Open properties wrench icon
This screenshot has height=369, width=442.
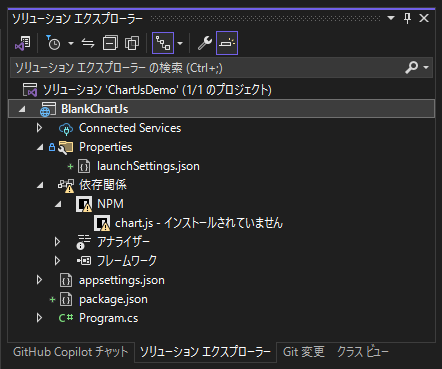tap(205, 43)
